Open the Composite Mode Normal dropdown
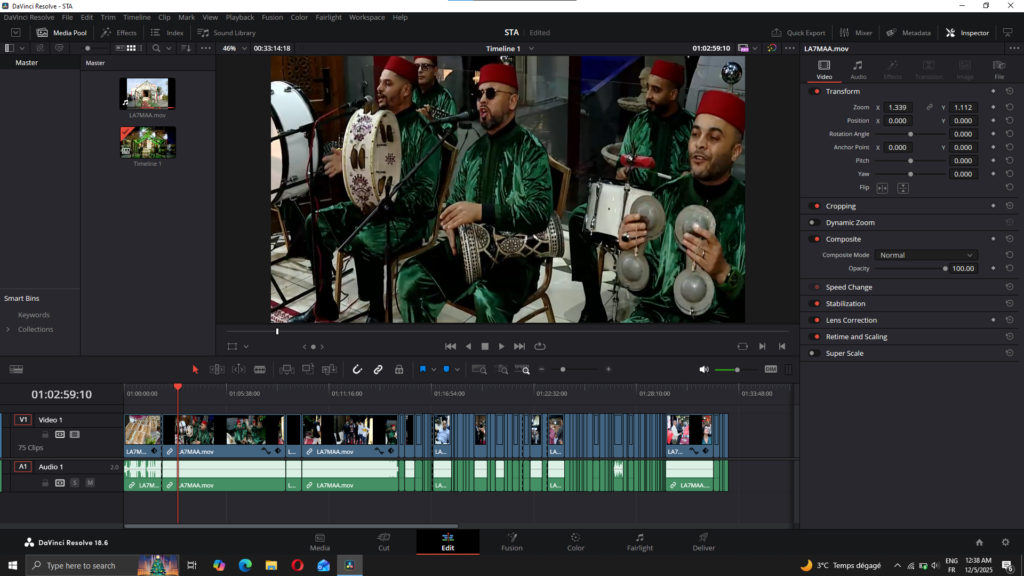The image size is (1024, 576). pos(925,255)
